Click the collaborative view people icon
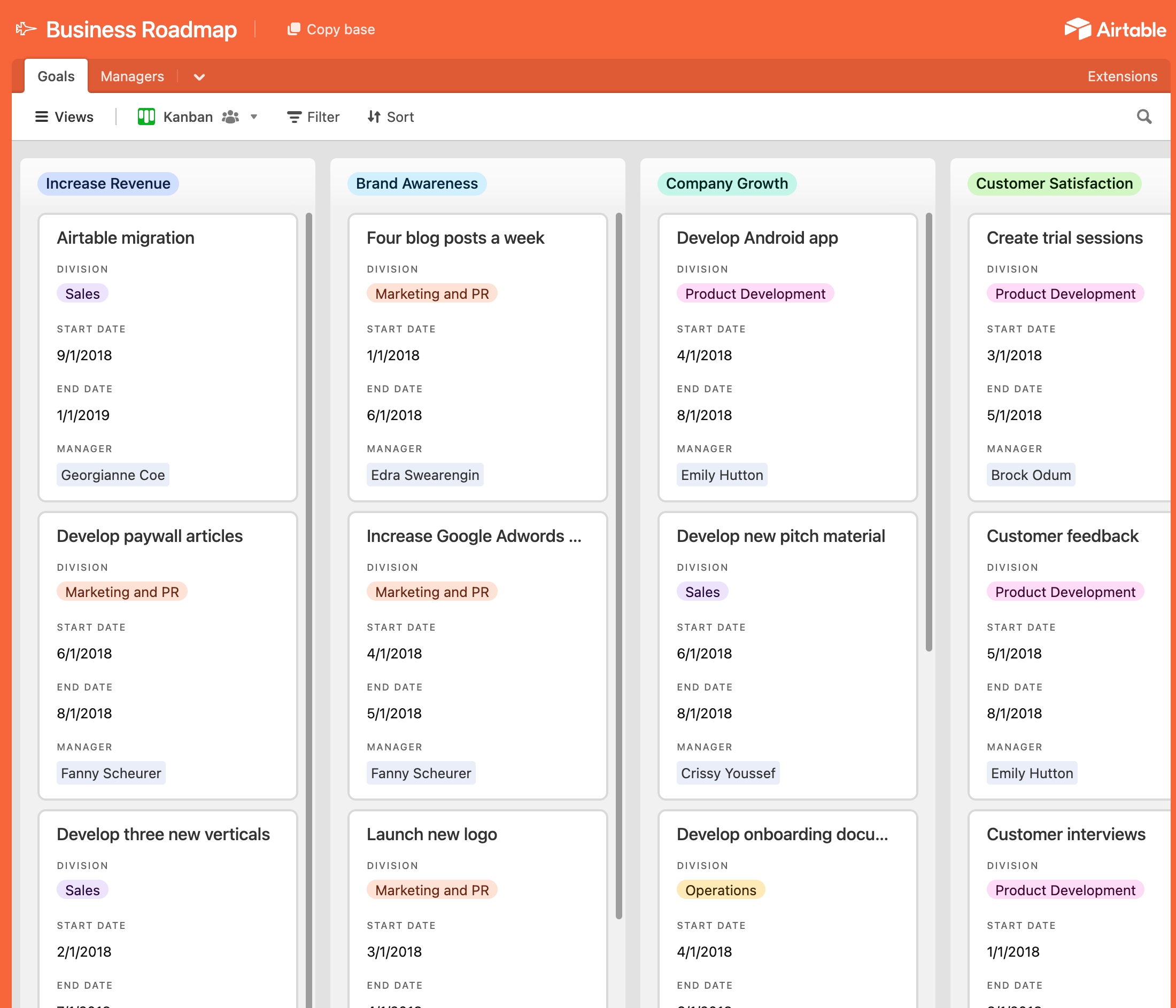The width and height of the screenshot is (1176, 1008). pyautogui.click(x=230, y=117)
